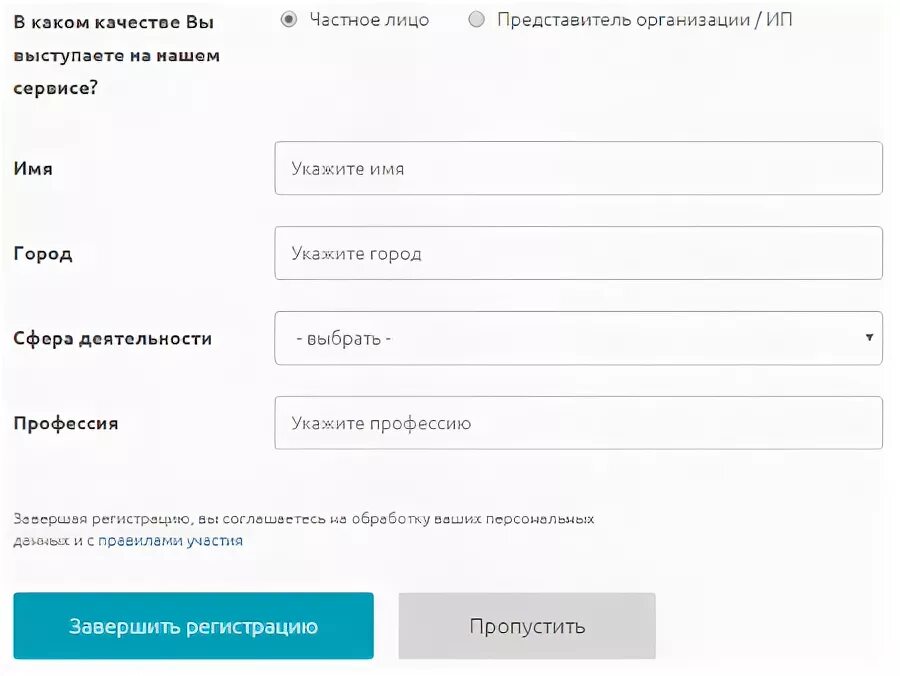Click the "Профессия" field label

coord(66,424)
